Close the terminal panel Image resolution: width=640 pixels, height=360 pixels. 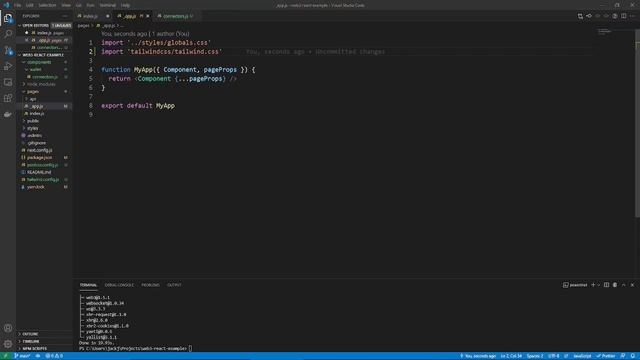click(x=632, y=285)
